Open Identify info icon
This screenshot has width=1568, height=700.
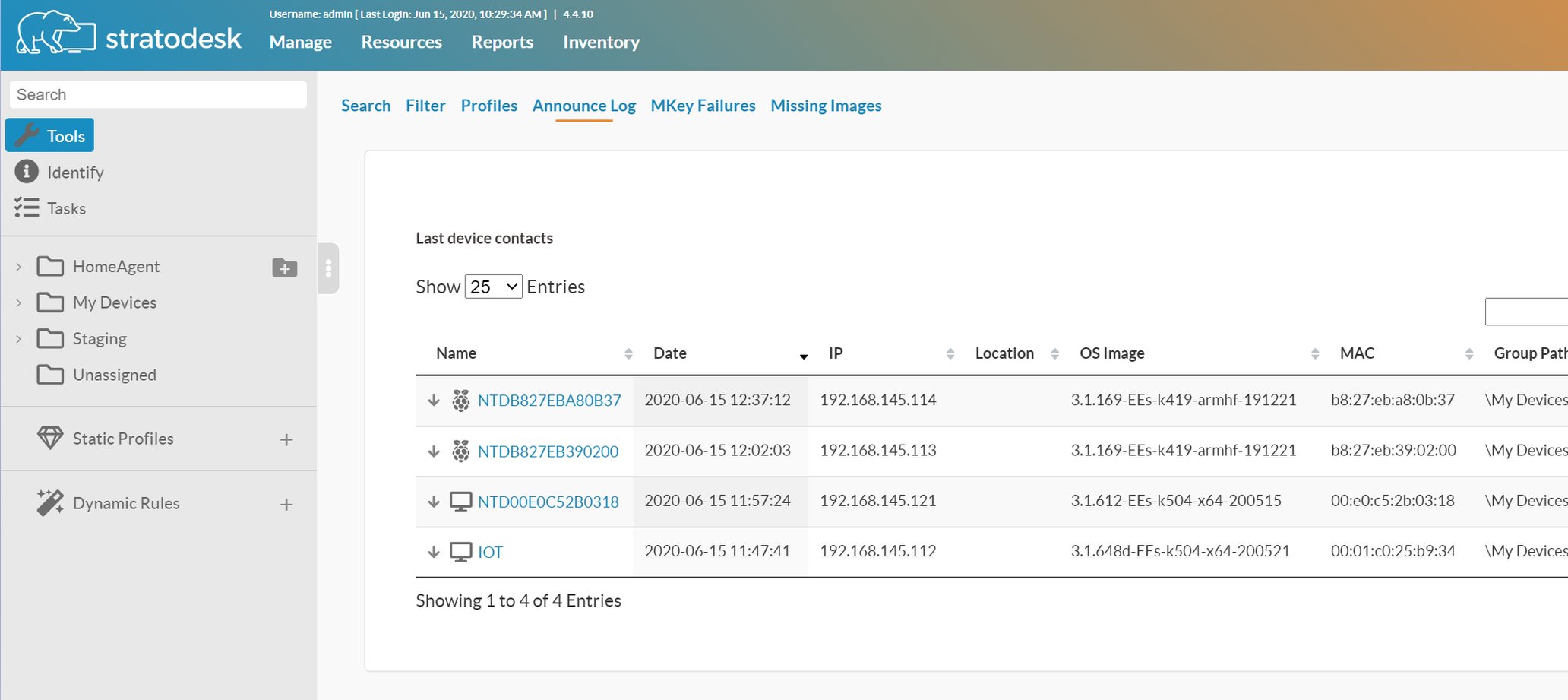click(27, 172)
